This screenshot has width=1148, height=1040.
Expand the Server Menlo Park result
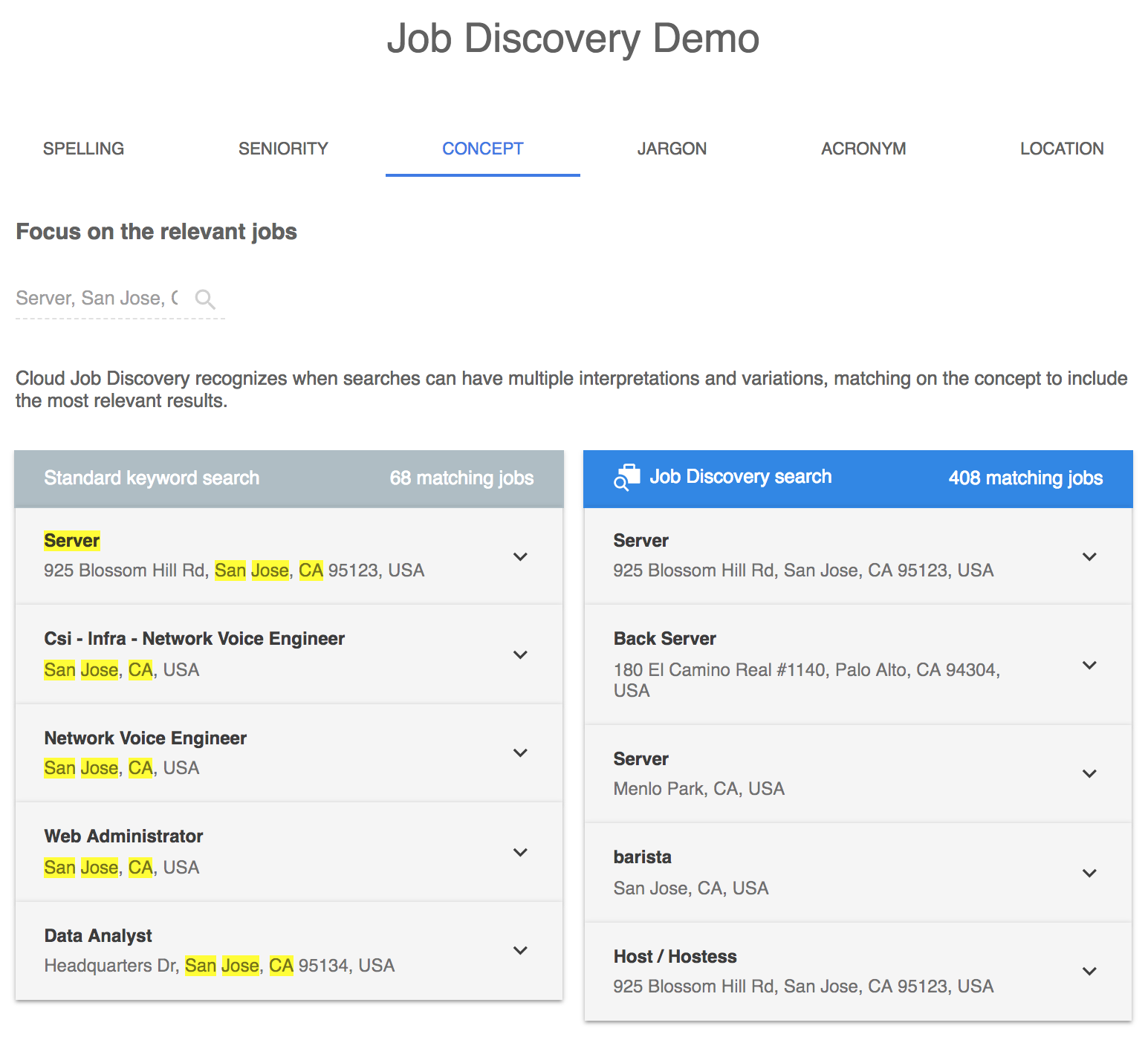pos(1089,773)
